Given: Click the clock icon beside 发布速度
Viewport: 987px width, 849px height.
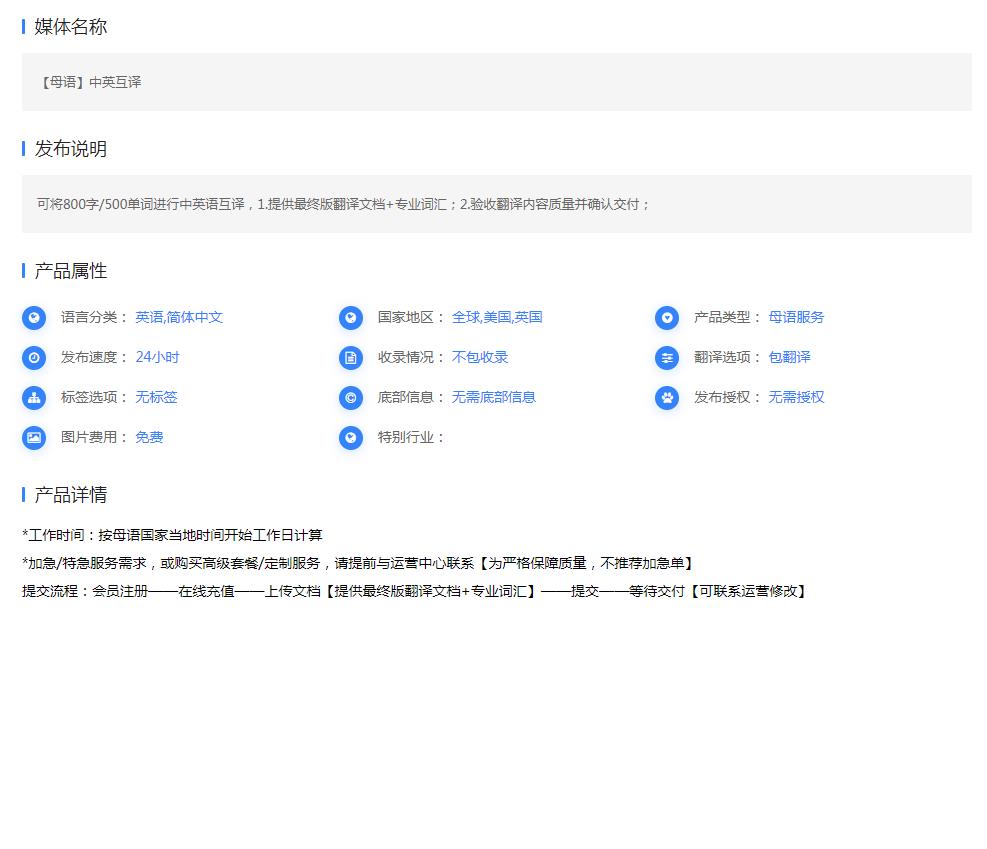Looking at the screenshot, I should coord(34,357).
